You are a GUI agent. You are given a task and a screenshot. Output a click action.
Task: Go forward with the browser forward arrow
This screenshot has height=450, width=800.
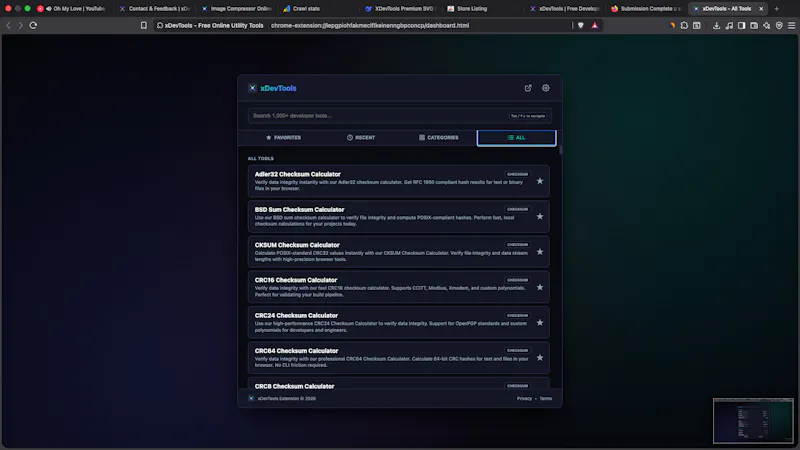pyautogui.click(x=20, y=26)
